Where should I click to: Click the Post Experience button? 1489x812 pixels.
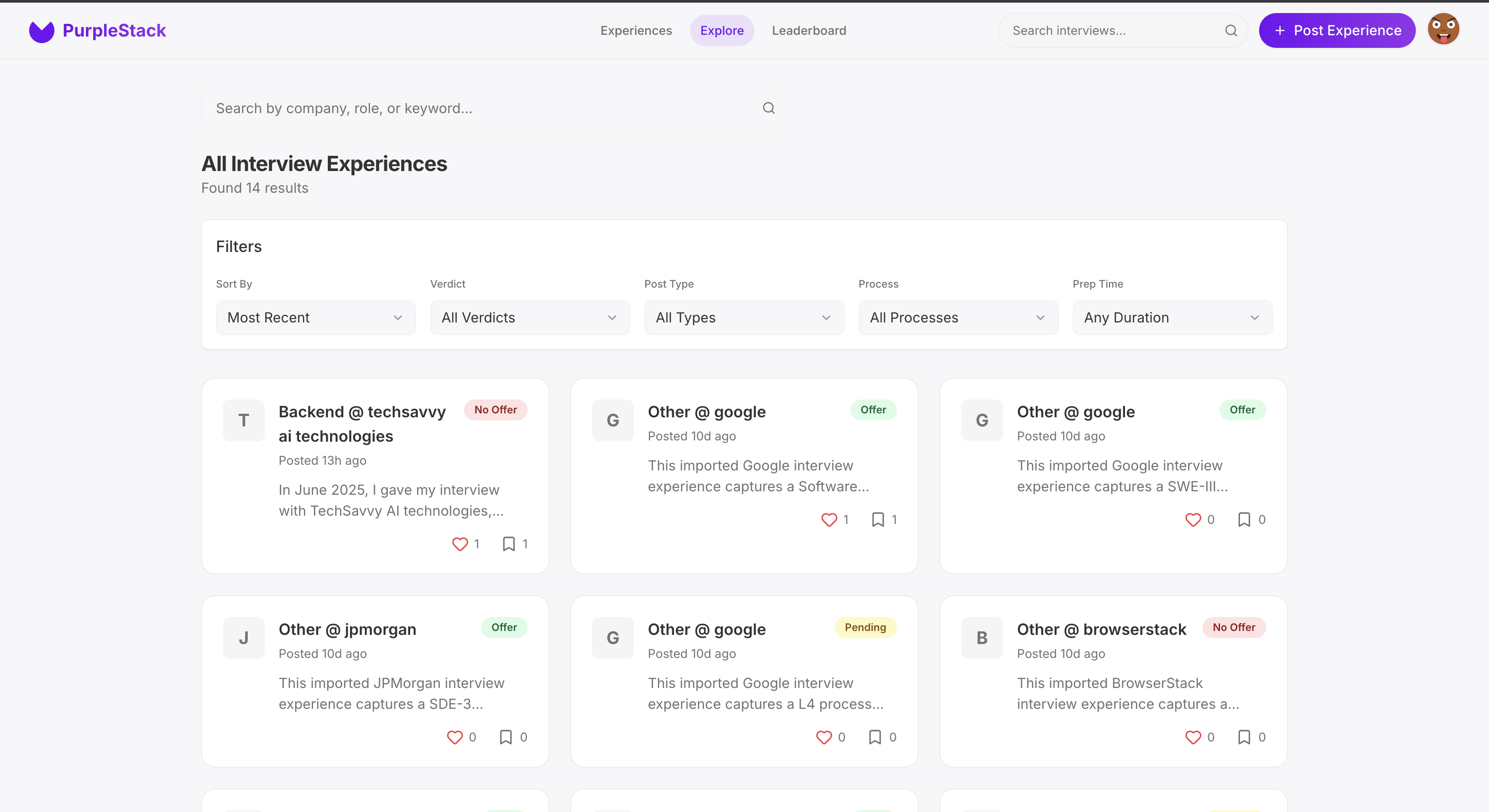click(x=1337, y=30)
